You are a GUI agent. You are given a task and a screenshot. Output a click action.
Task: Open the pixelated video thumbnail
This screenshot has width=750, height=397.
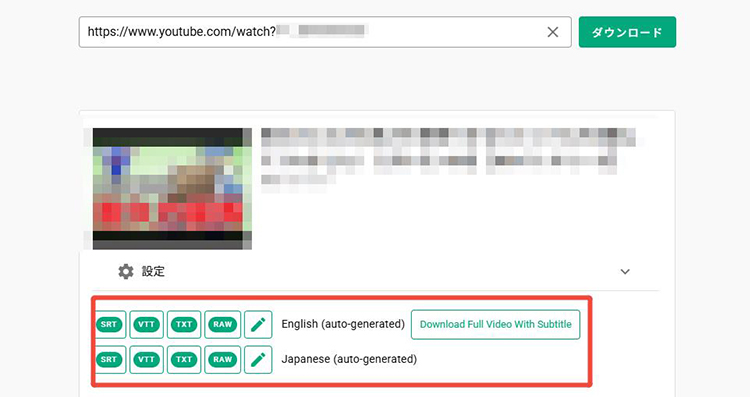click(x=172, y=188)
